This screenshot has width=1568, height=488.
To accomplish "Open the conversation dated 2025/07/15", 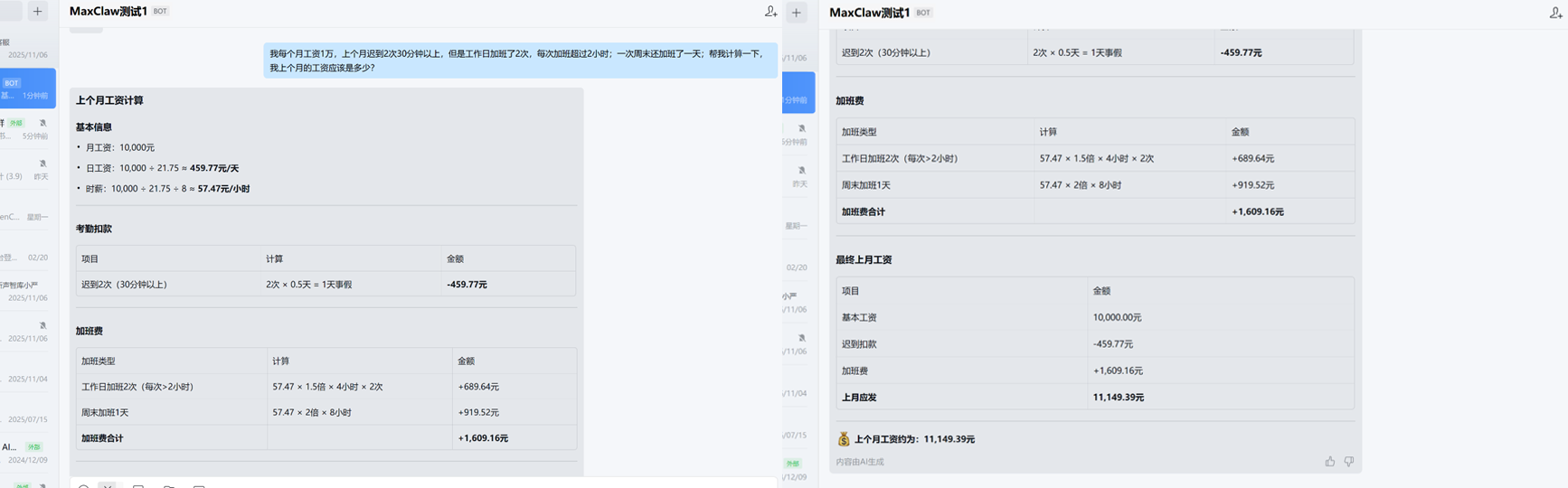I will tap(27, 419).
